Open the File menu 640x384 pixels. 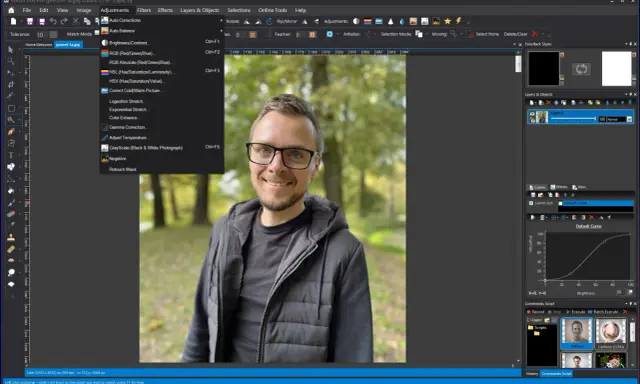[27, 10]
